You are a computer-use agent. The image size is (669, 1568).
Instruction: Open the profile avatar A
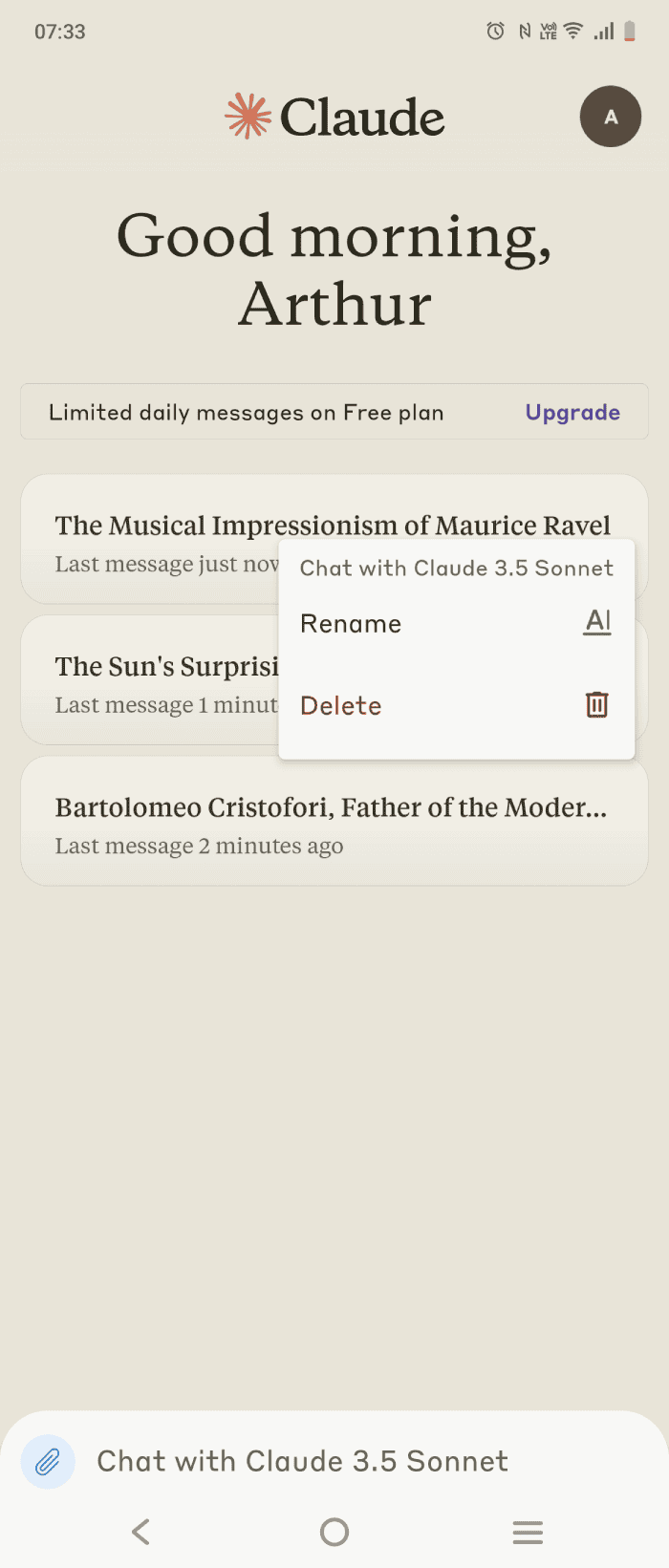[610, 117]
